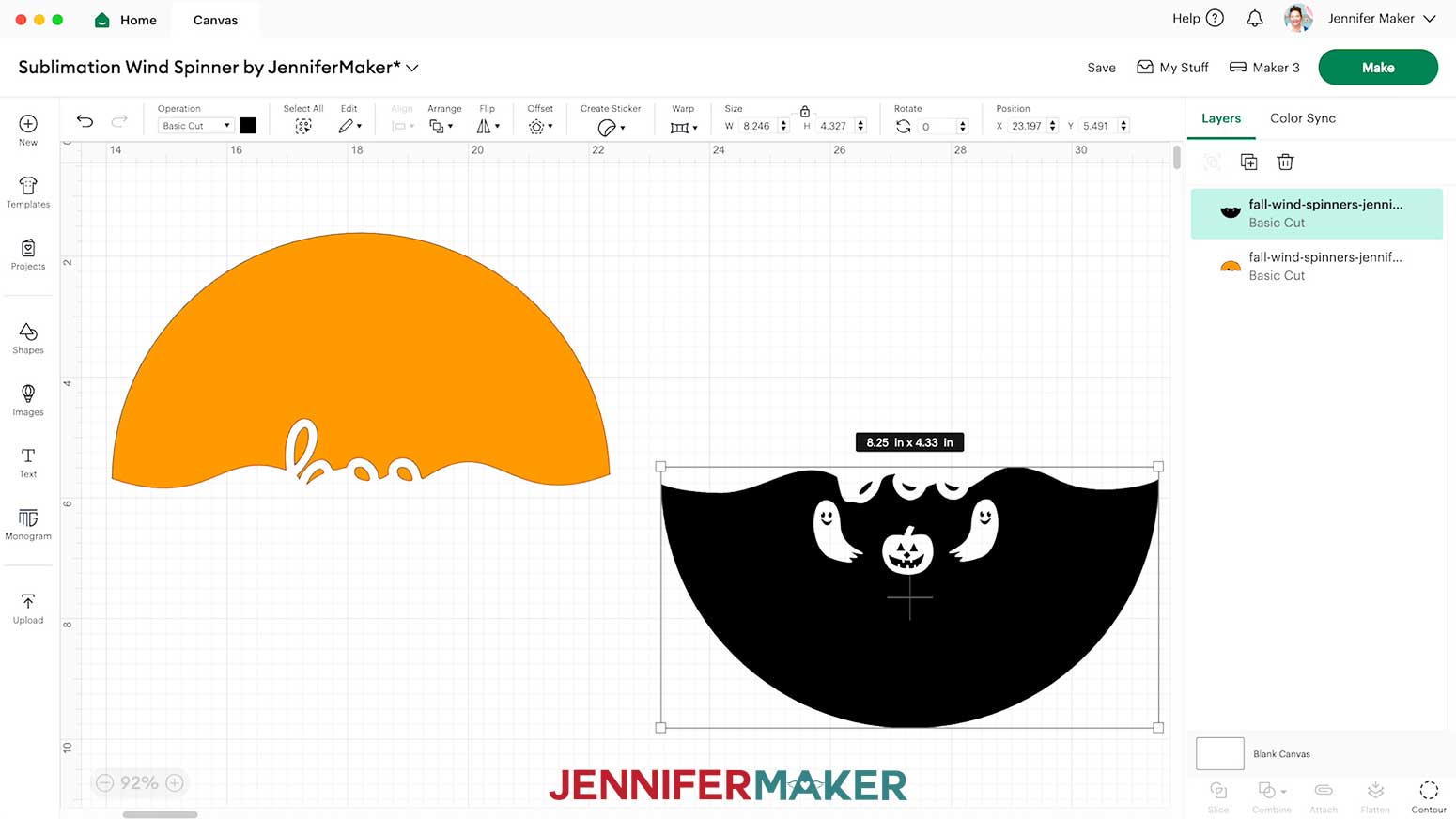Click the green Make button

click(x=1378, y=68)
